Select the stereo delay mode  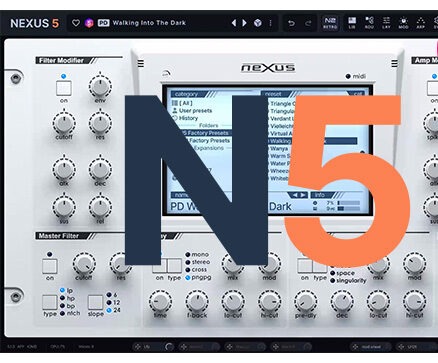pyautogui.click(x=198, y=262)
